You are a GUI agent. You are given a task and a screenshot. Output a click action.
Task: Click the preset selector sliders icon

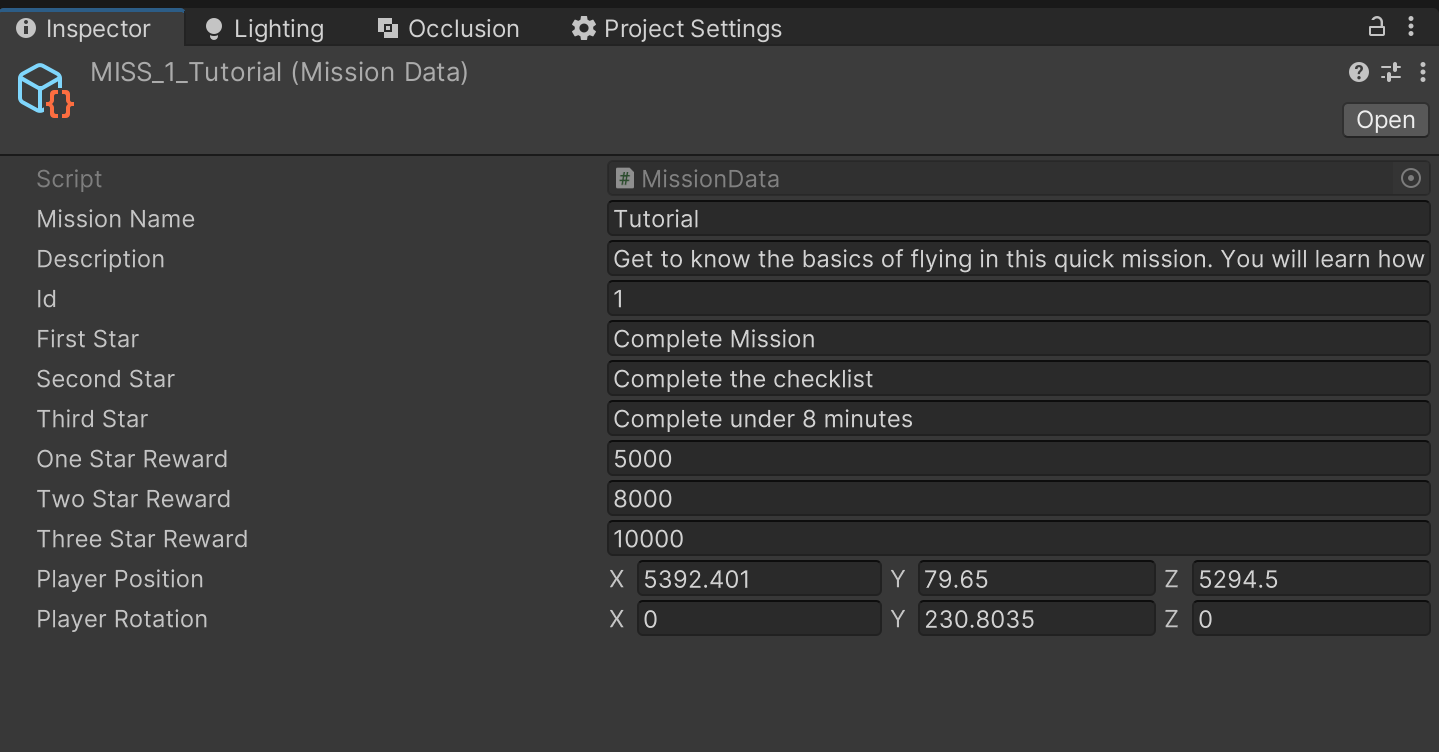coord(1391,72)
